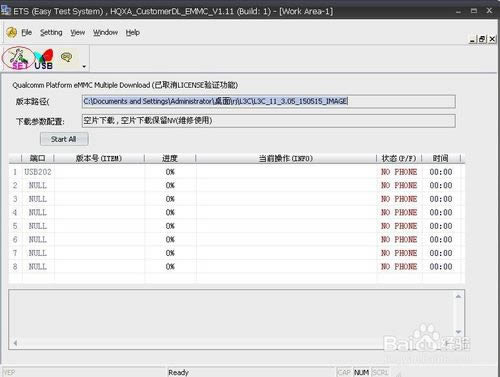This screenshot has height=377, width=500.
Task: Click the NO PHONE status in row 1
Action: click(x=399, y=172)
